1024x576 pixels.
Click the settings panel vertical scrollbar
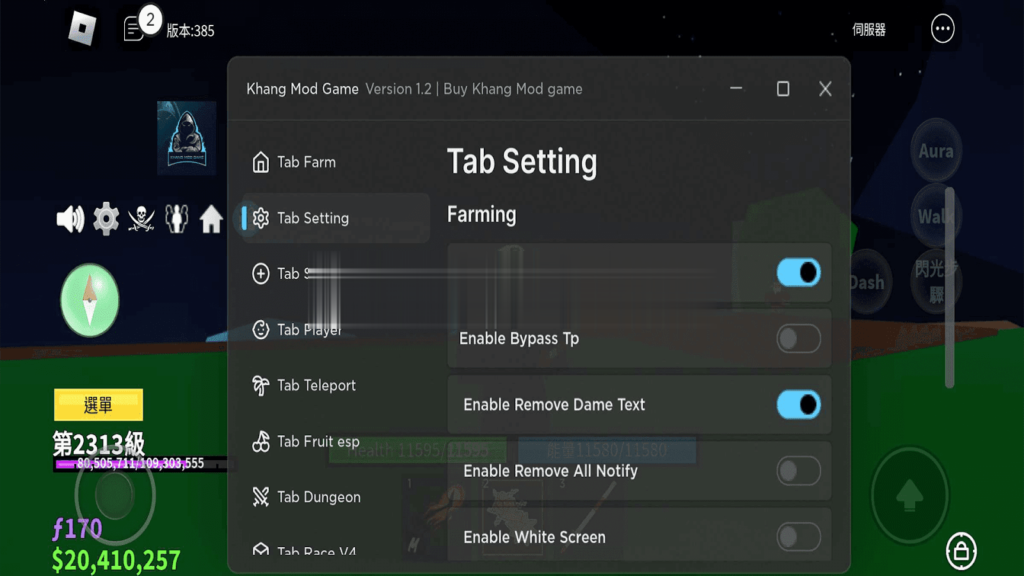(949, 288)
